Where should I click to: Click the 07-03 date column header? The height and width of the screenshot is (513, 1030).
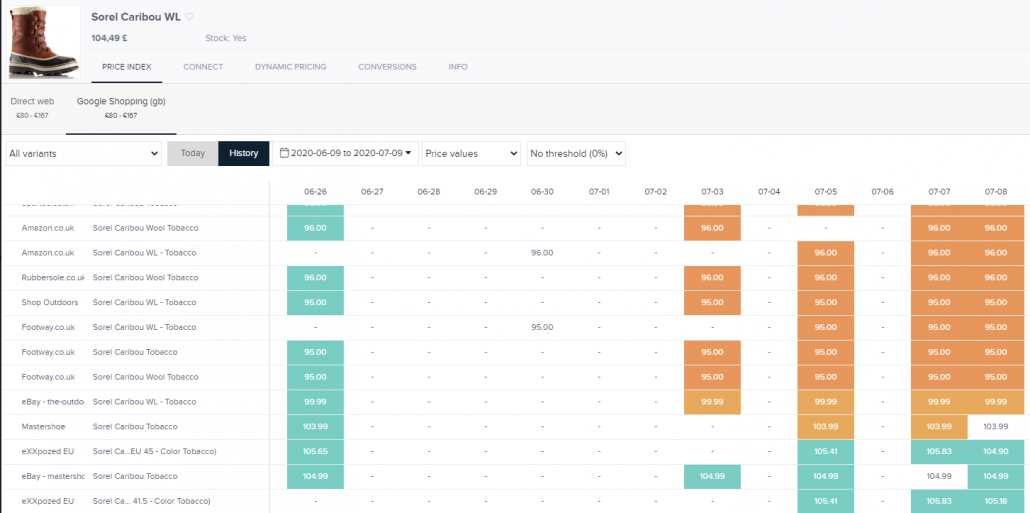click(x=712, y=192)
